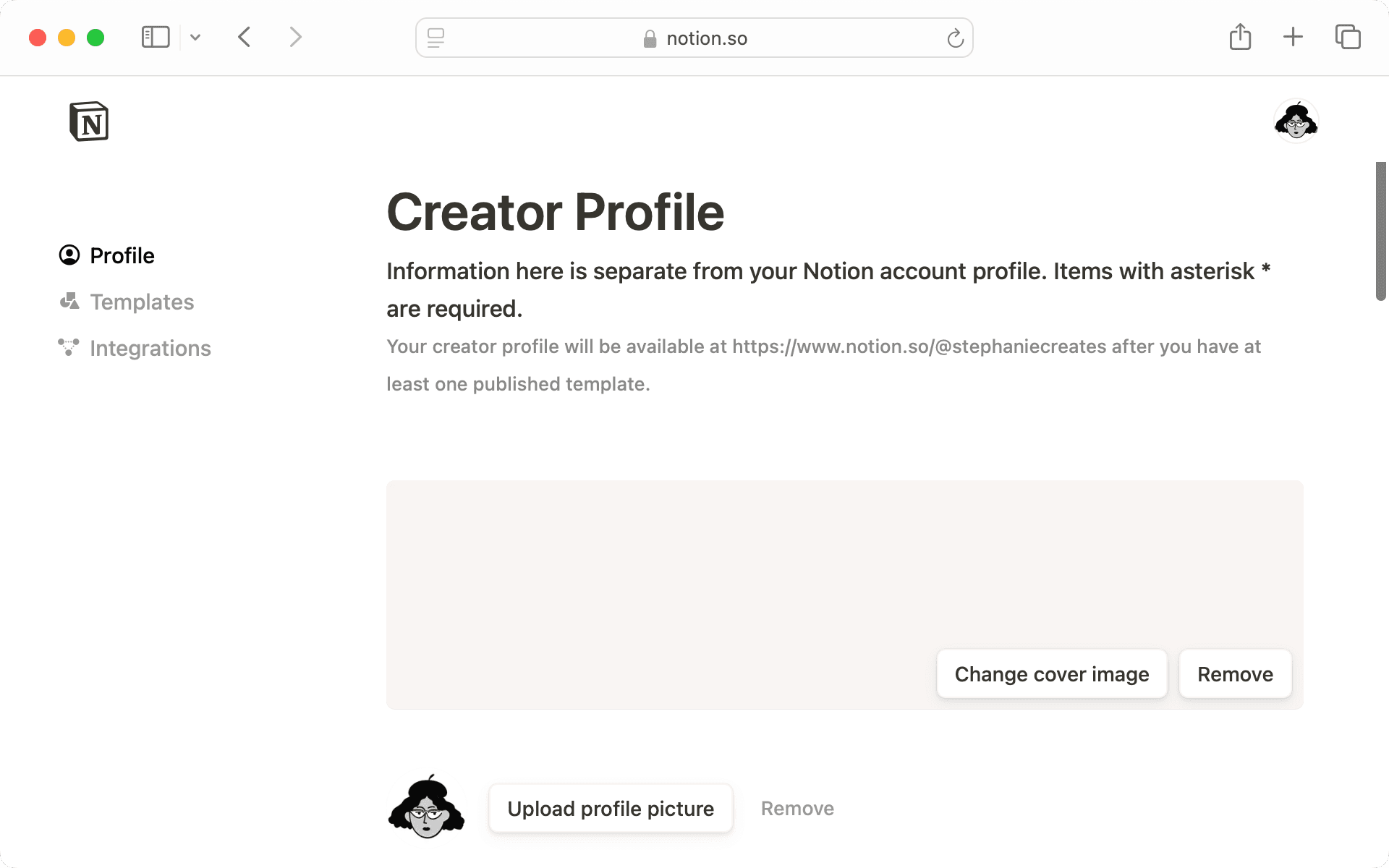This screenshot has height=868, width=1389.
Task: Click the Templates section icon
Action: click(x=69, y=302)
